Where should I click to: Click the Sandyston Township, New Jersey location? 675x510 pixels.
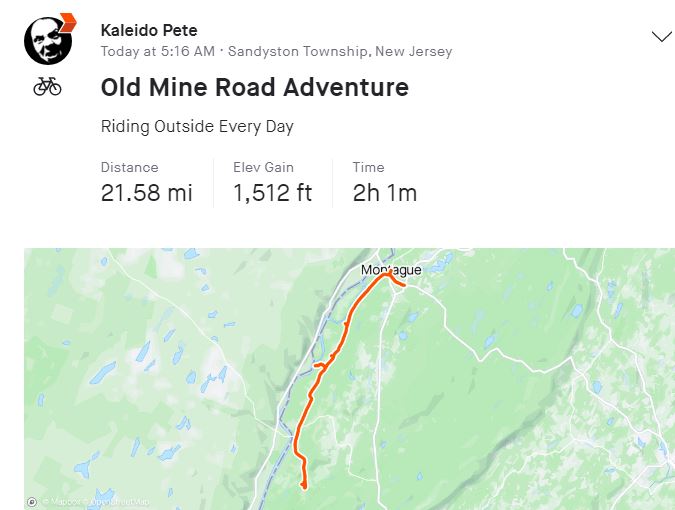pos(340,51)
